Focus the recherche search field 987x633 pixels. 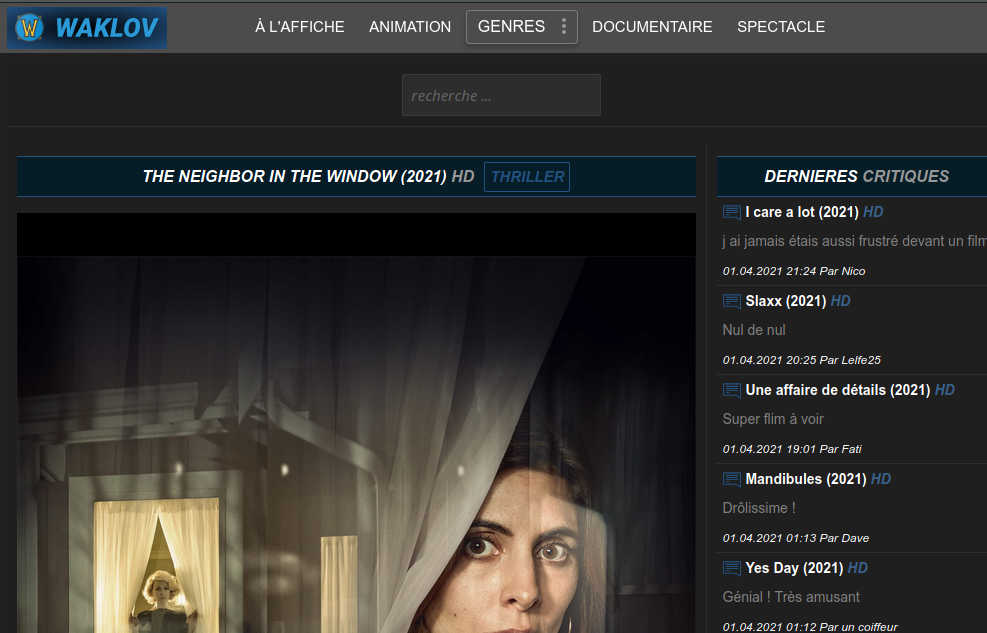[501, 96]
